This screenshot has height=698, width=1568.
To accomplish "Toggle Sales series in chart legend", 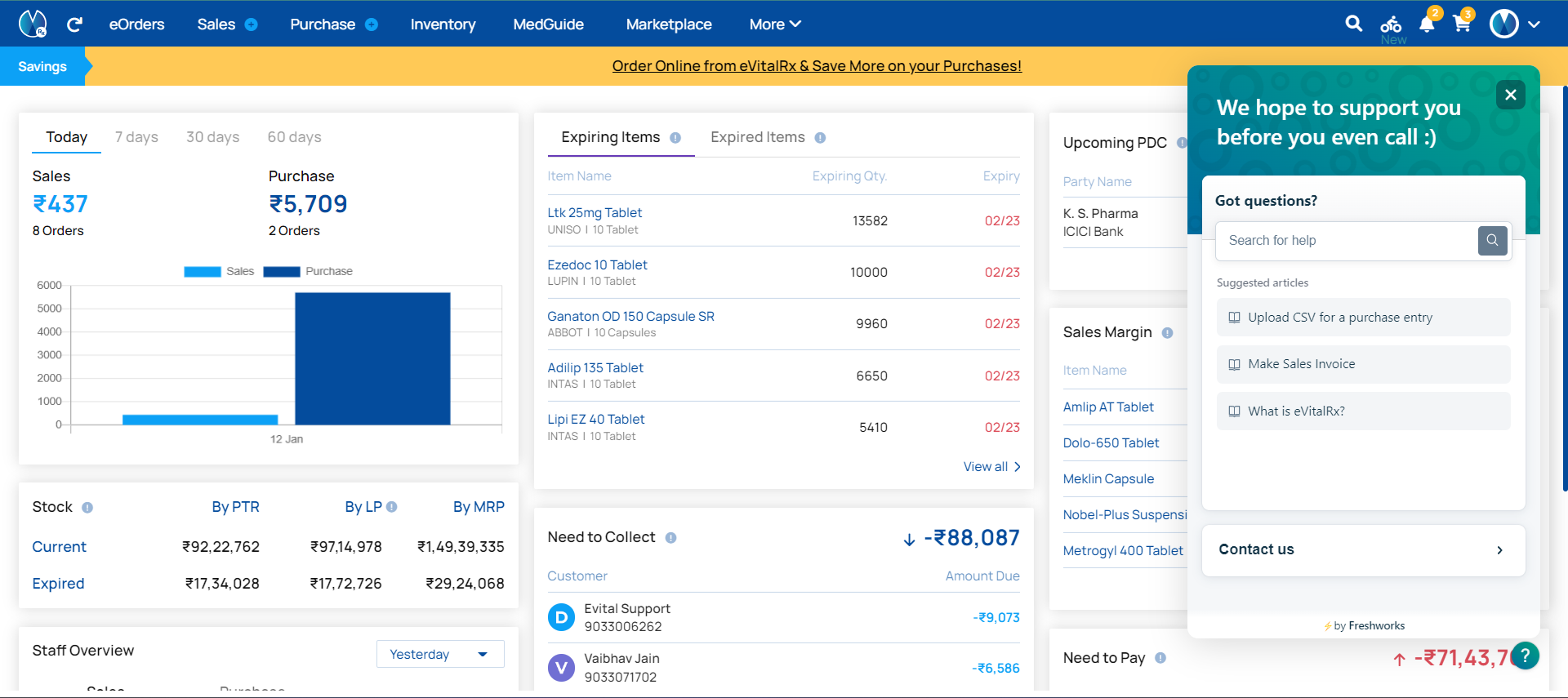I will pyautogui.click(x=219, y=271).
